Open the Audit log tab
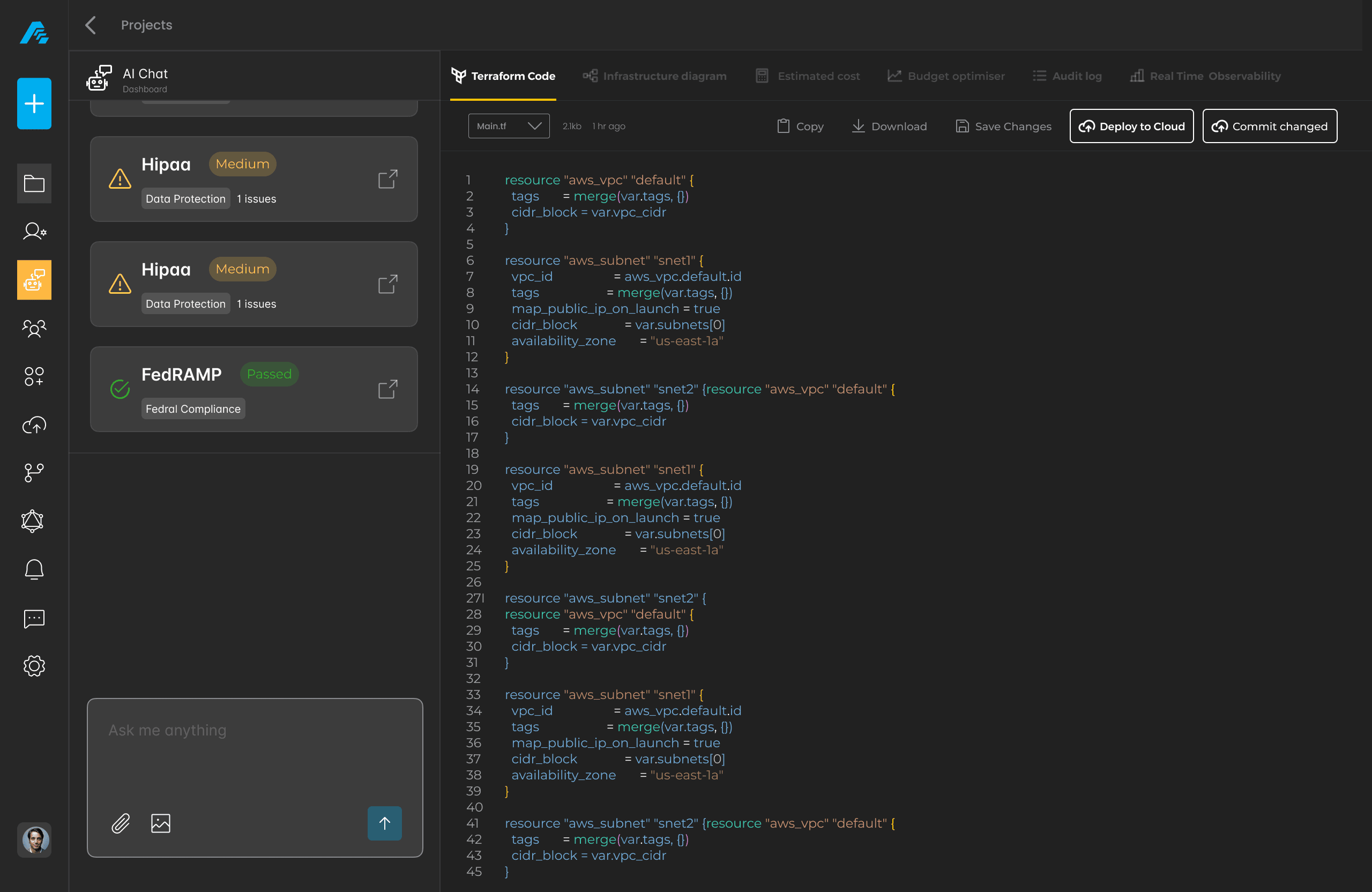Screen dimensions: 1372x892 click(x=1067, y=76)
